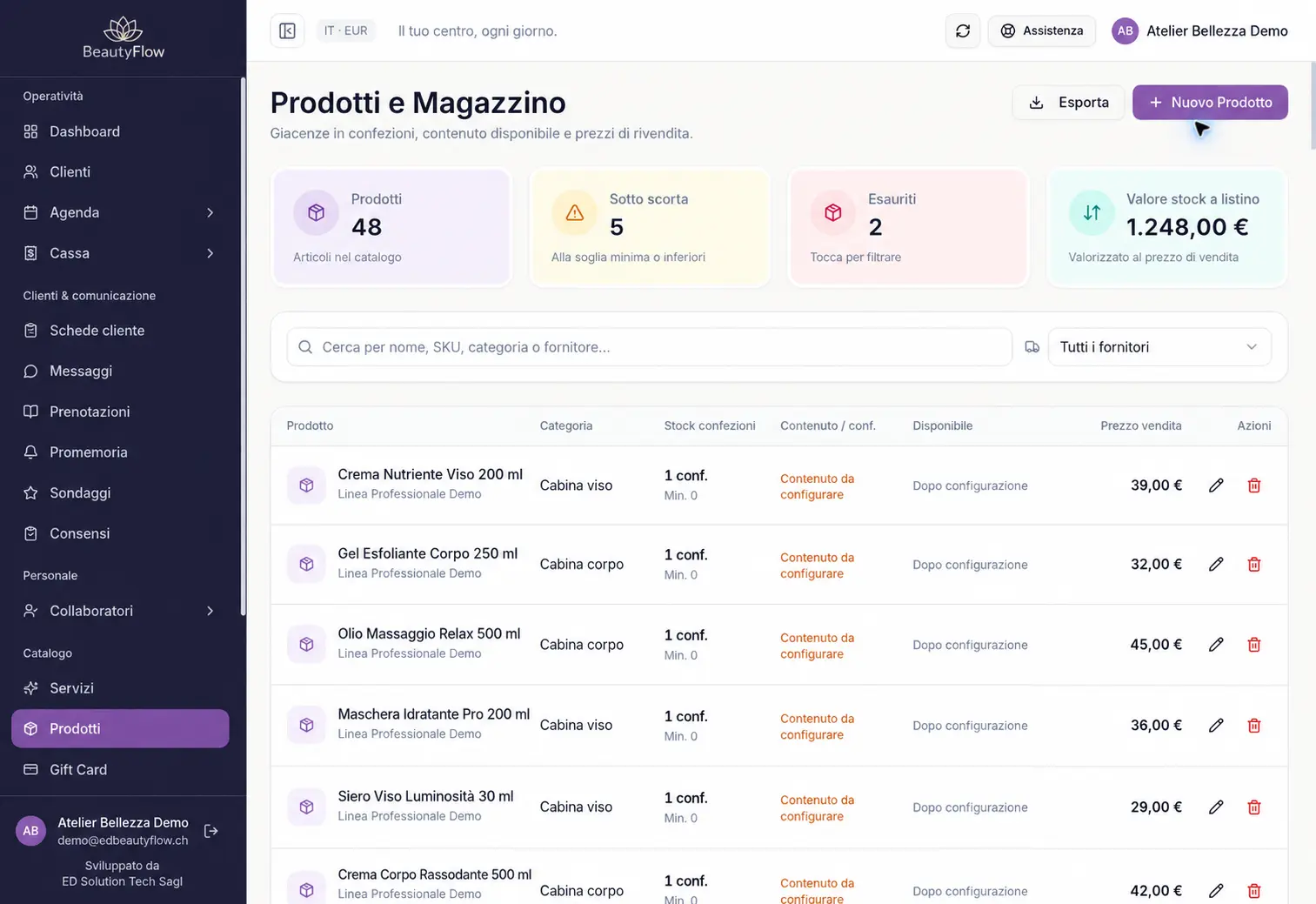Open Tutti i fornitori dropdown
The image size is (1316, 904).
coord(1159,347)
